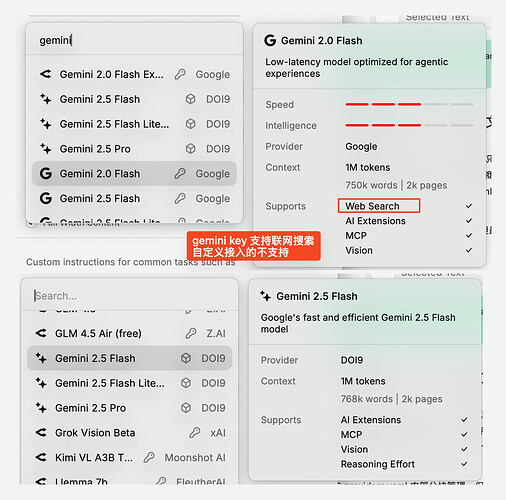Click cube icon on top Gemini 2.5 Flash DOI9 row
This screenshot has width=506, height=500.
click(x=190, y=99)
